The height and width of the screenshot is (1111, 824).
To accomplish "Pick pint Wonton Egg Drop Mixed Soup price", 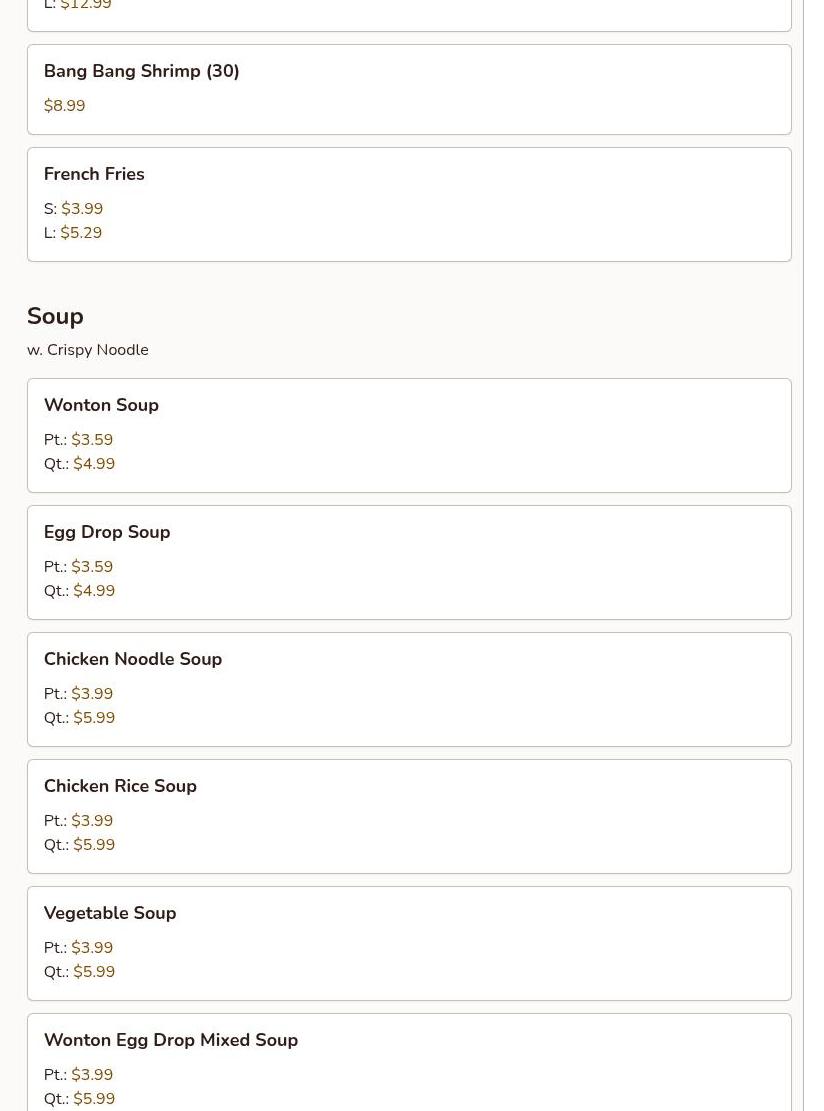I will pos(91,1075).
